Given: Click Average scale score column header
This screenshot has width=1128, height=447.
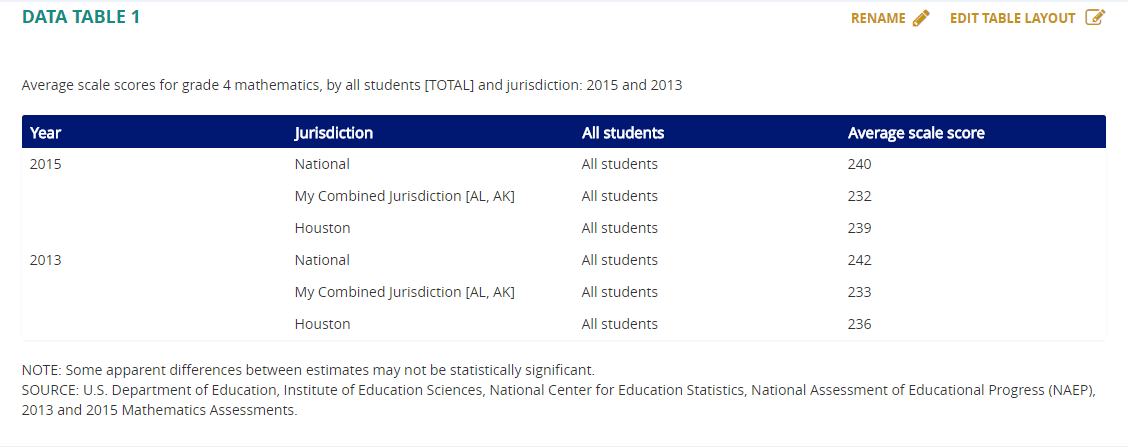Looking at the screenshot, I should [916, 133].
